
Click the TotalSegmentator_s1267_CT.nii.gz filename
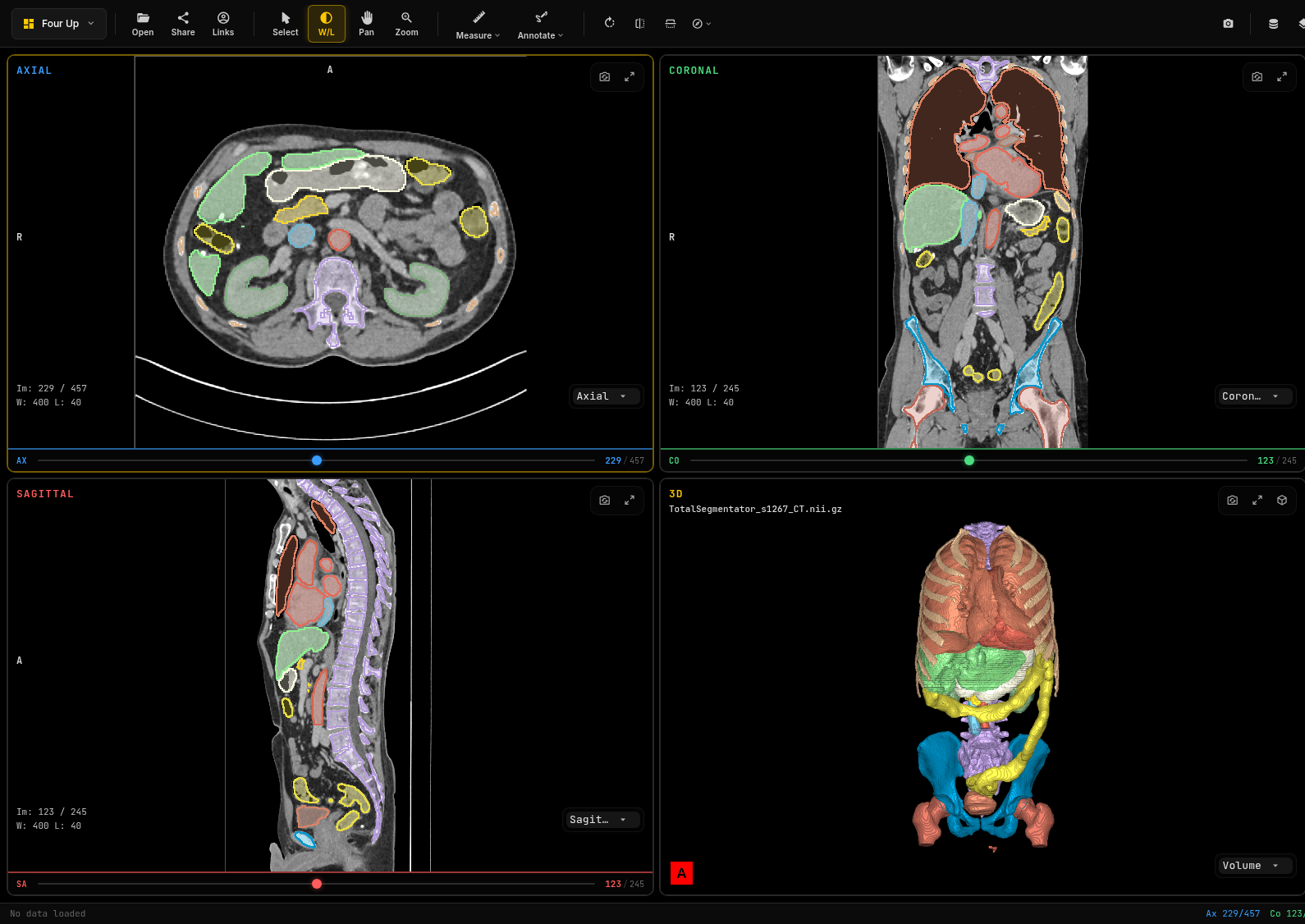755,510
